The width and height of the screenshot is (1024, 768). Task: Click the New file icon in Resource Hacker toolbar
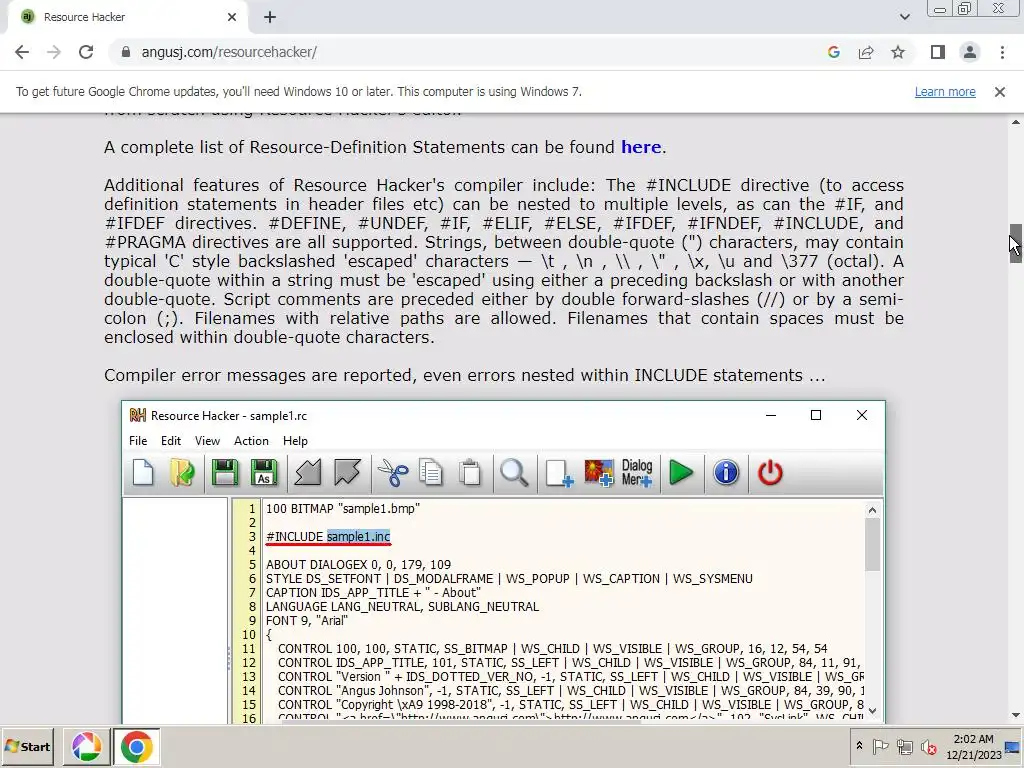pos(143,472)
